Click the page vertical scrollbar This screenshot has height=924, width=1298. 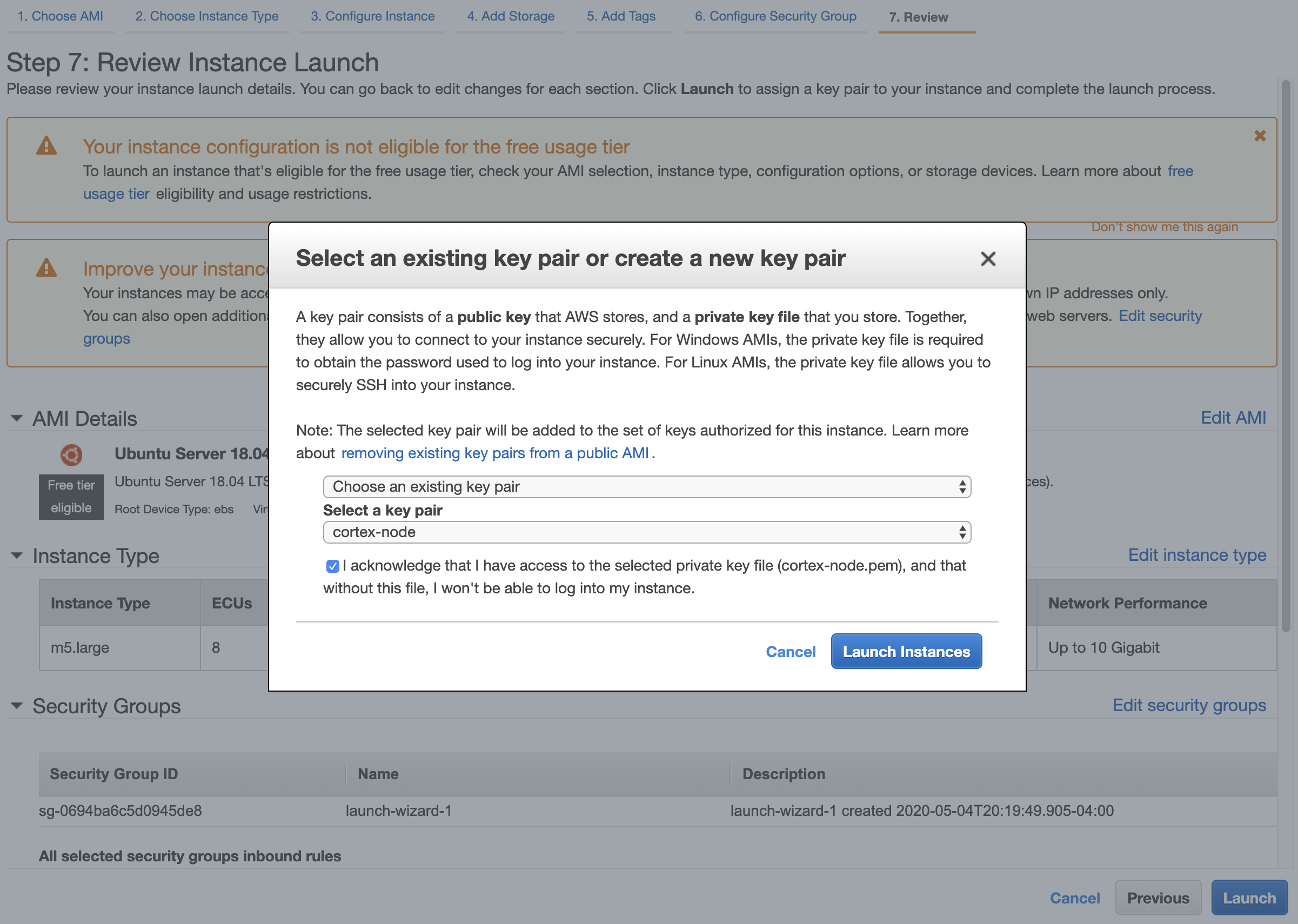(x=1286, y=353)
